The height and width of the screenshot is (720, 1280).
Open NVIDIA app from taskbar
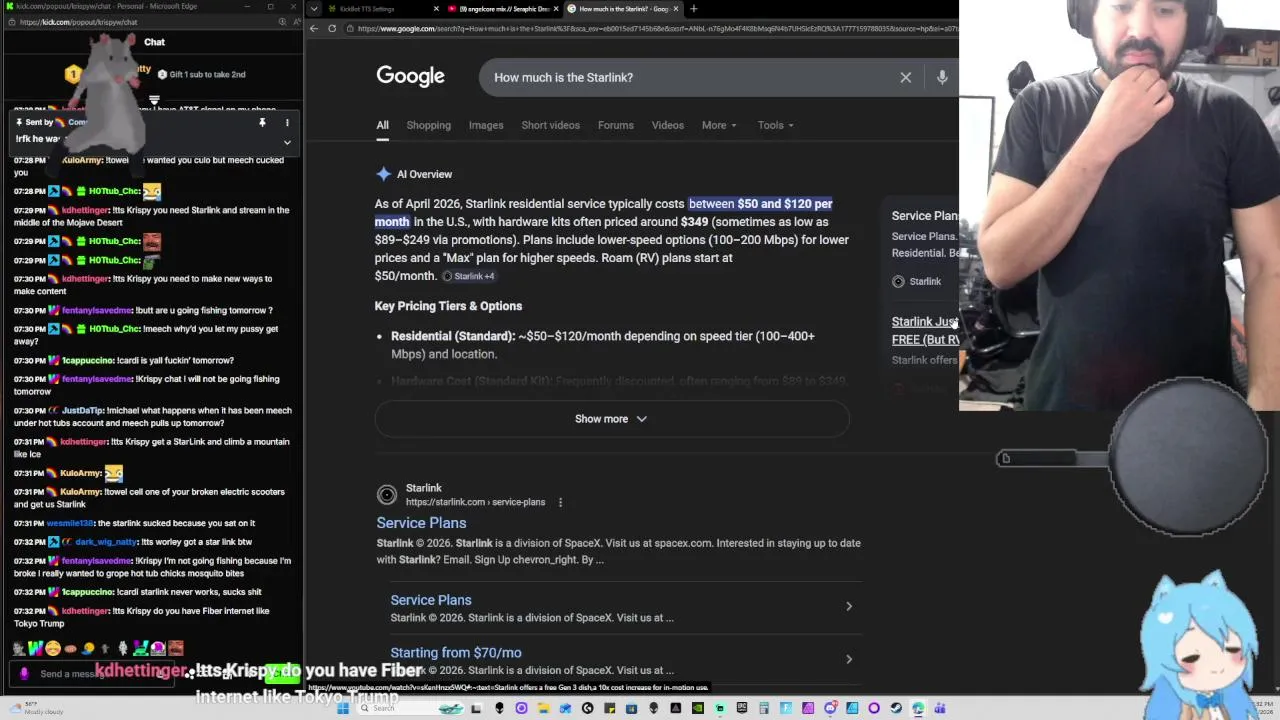tap(697, 708)
